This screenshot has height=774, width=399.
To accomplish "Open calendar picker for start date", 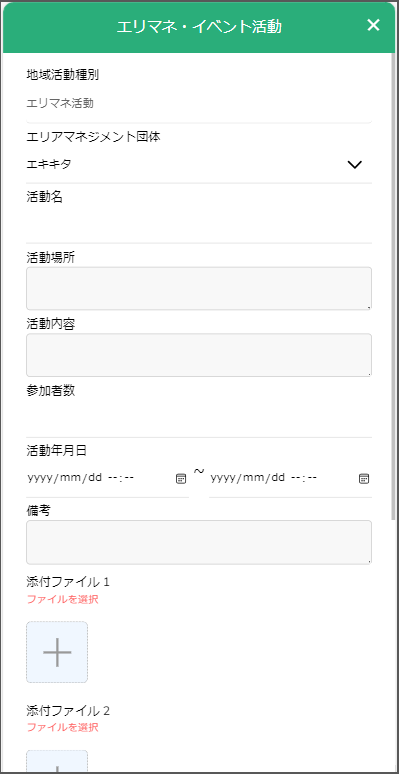I will coord(181,478).
